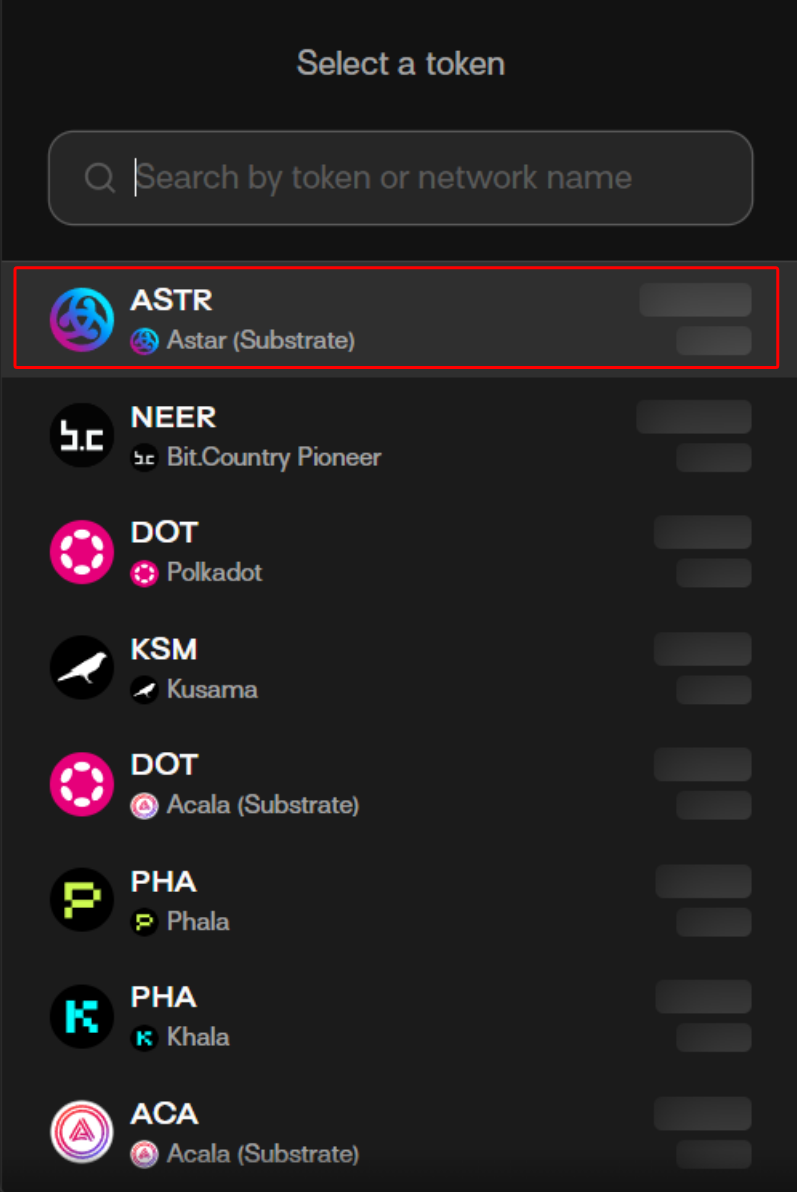The width and height of the screenshot is (797, 1192).
Task: Choose NEER token name label
Action: point(173,416)
